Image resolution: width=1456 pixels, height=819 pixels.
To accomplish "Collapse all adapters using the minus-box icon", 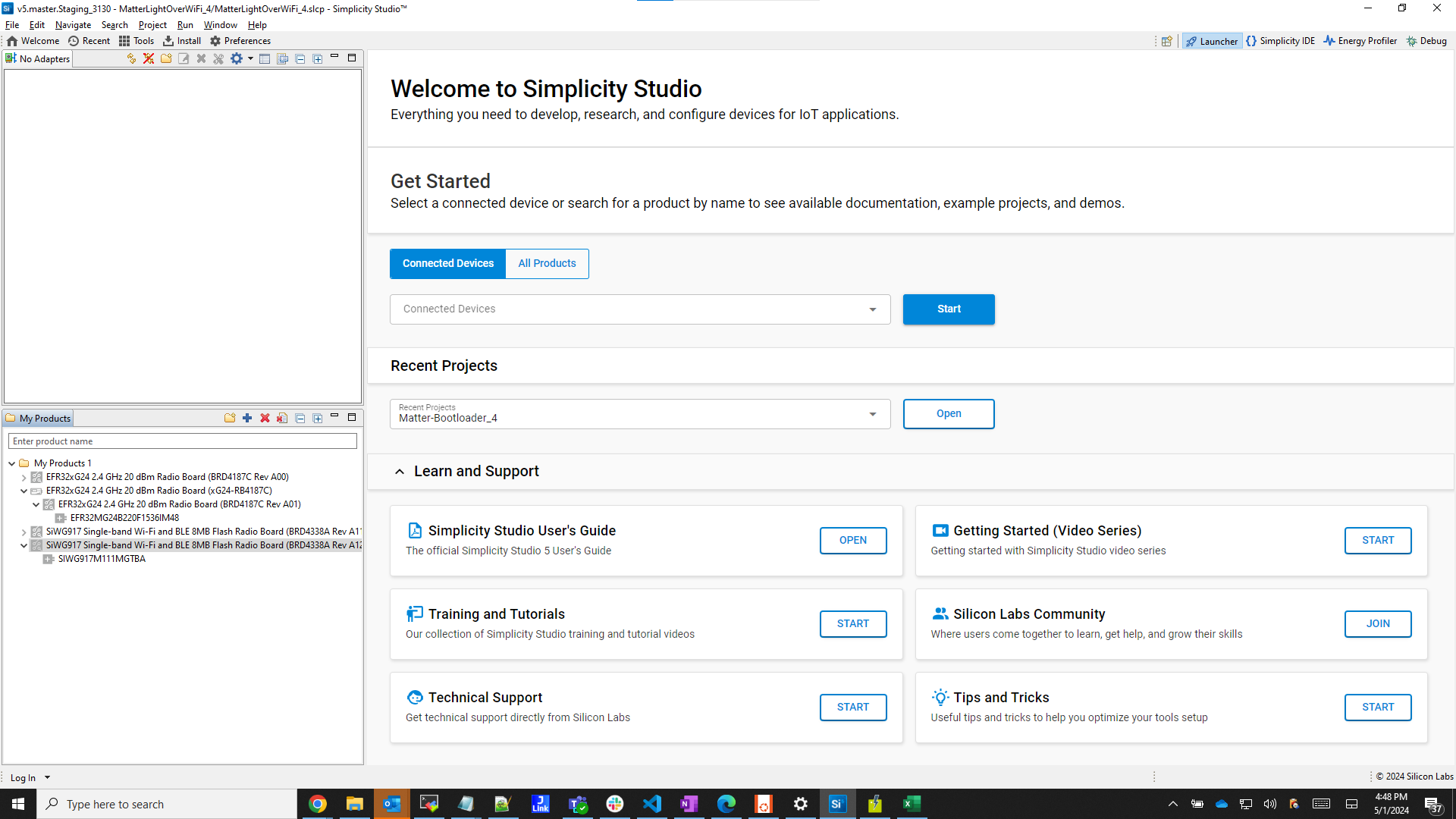I will tap(300, 58).
